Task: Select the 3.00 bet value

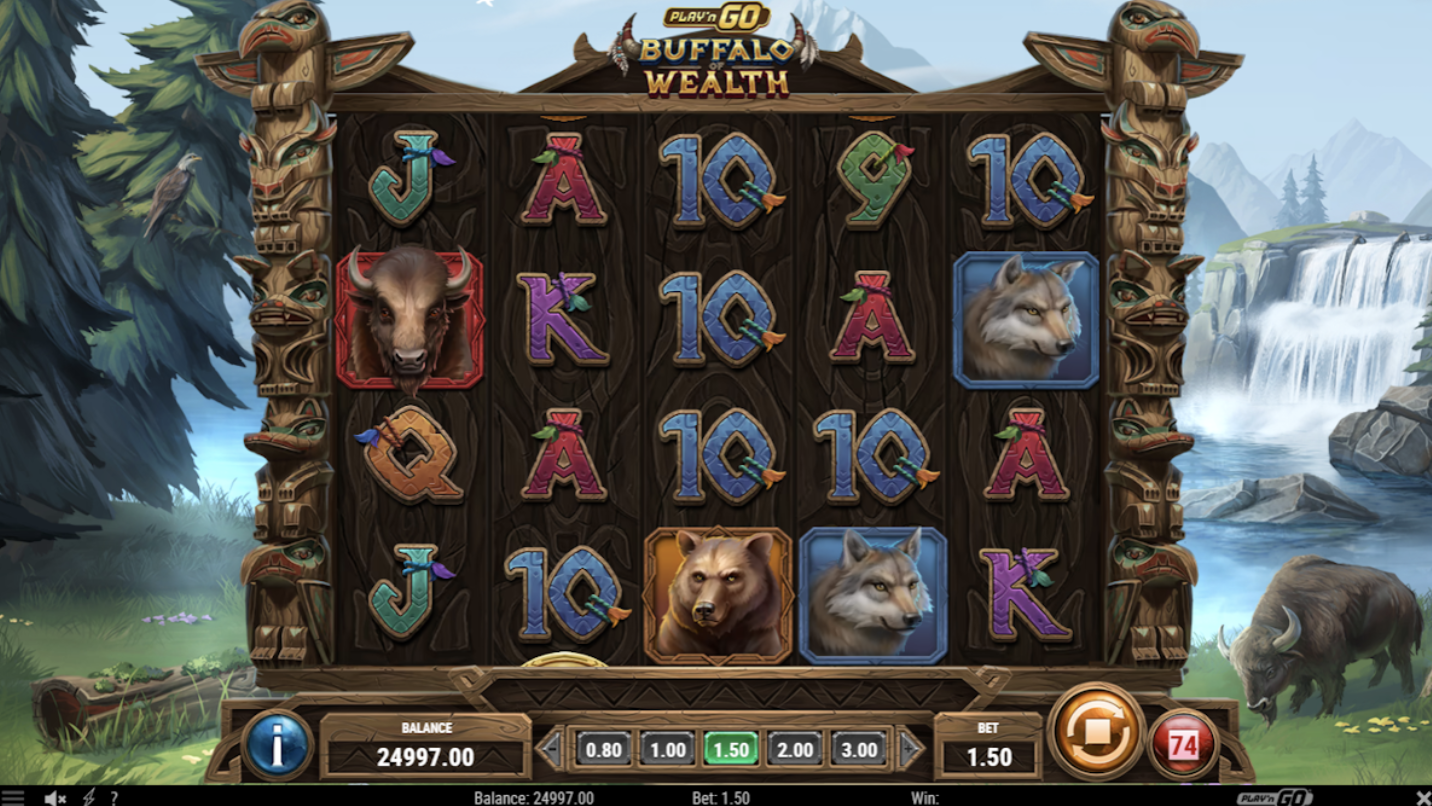Action: tap(859, 749)
